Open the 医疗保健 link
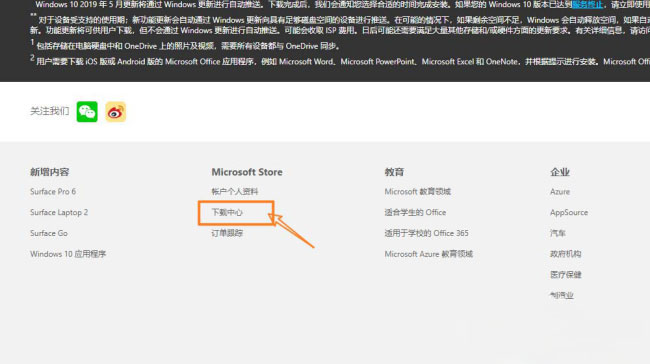Screen dimensions: 650x364 565,274
